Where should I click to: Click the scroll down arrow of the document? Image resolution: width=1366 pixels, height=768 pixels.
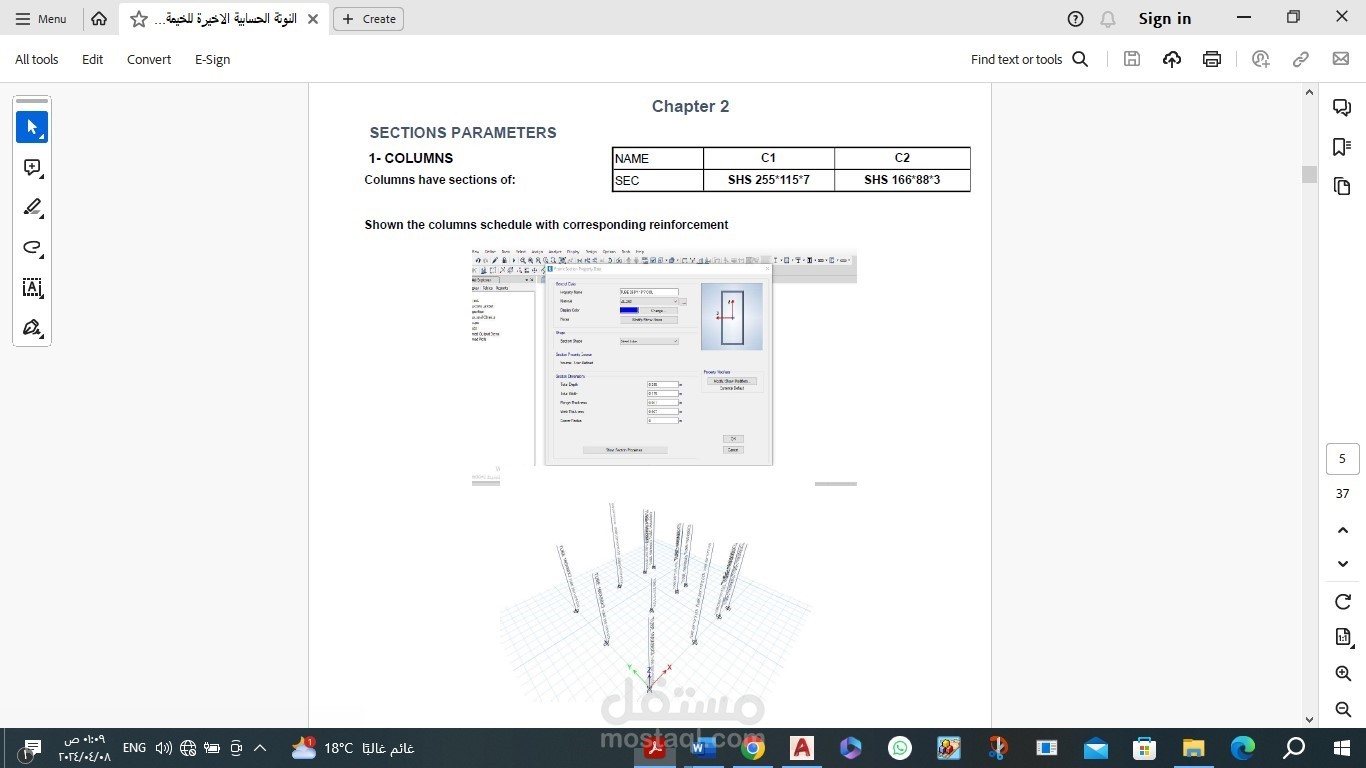pyautogui.click(x=1309, y=719)
